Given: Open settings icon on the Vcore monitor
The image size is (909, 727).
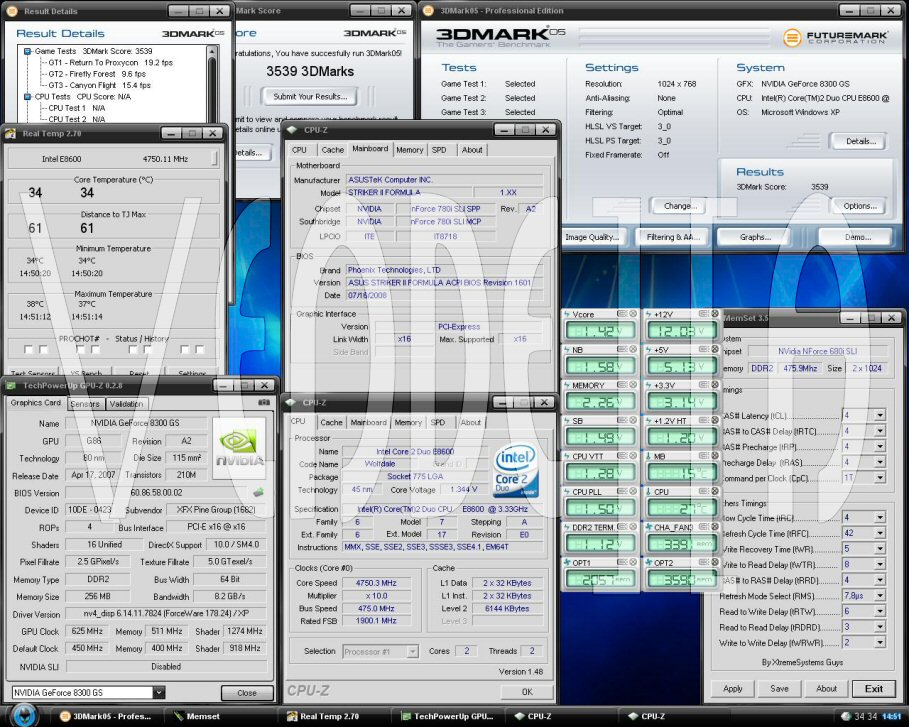Looking at the screenshot, I should (622, 314).
